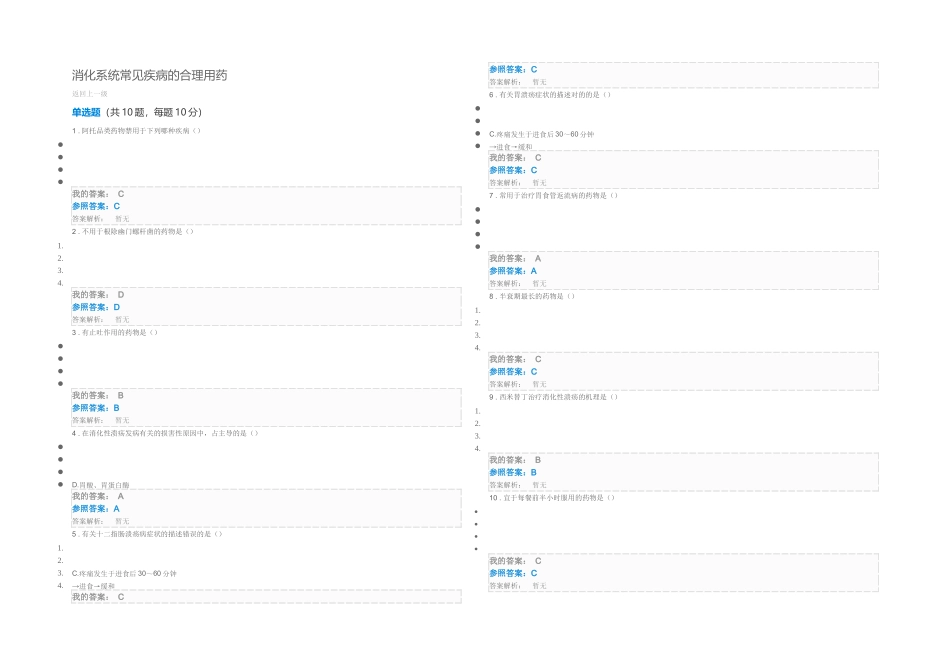Screen dimensions: 950x672
Task: Click 答案解析 暂无 for question 5
Action: (x=518, y=82)
